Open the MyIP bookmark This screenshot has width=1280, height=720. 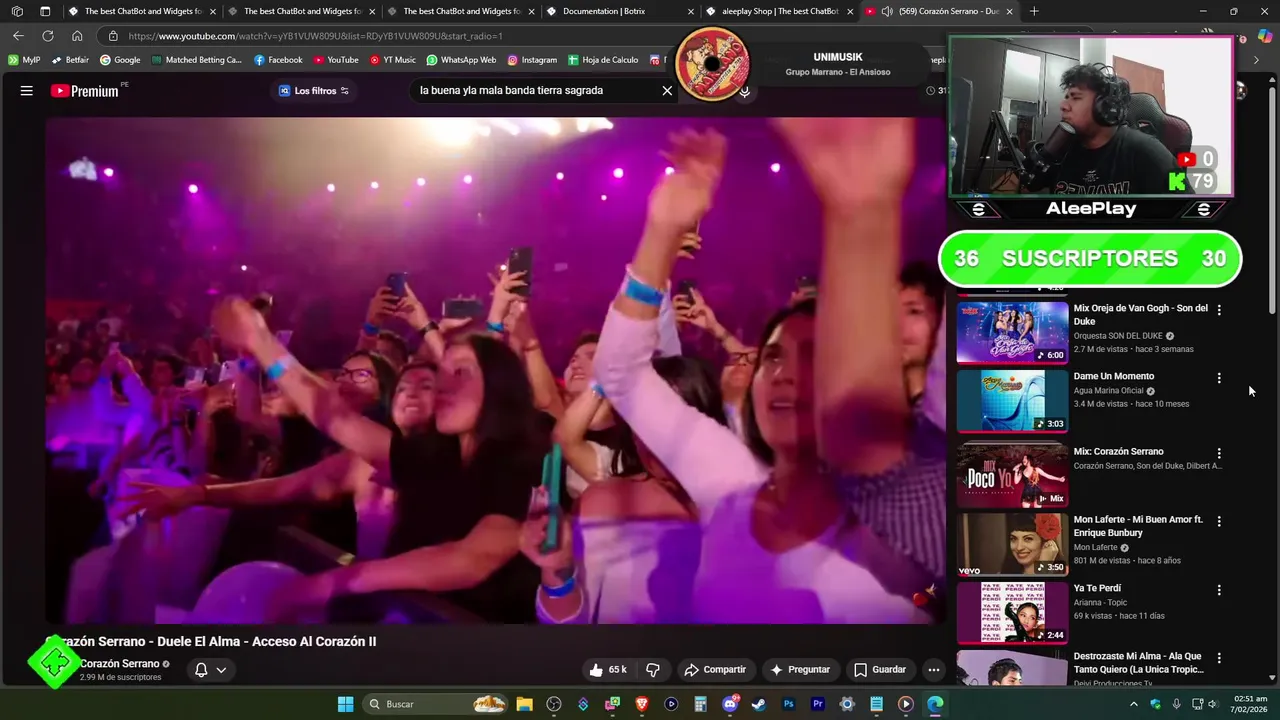tap(24, 60)
